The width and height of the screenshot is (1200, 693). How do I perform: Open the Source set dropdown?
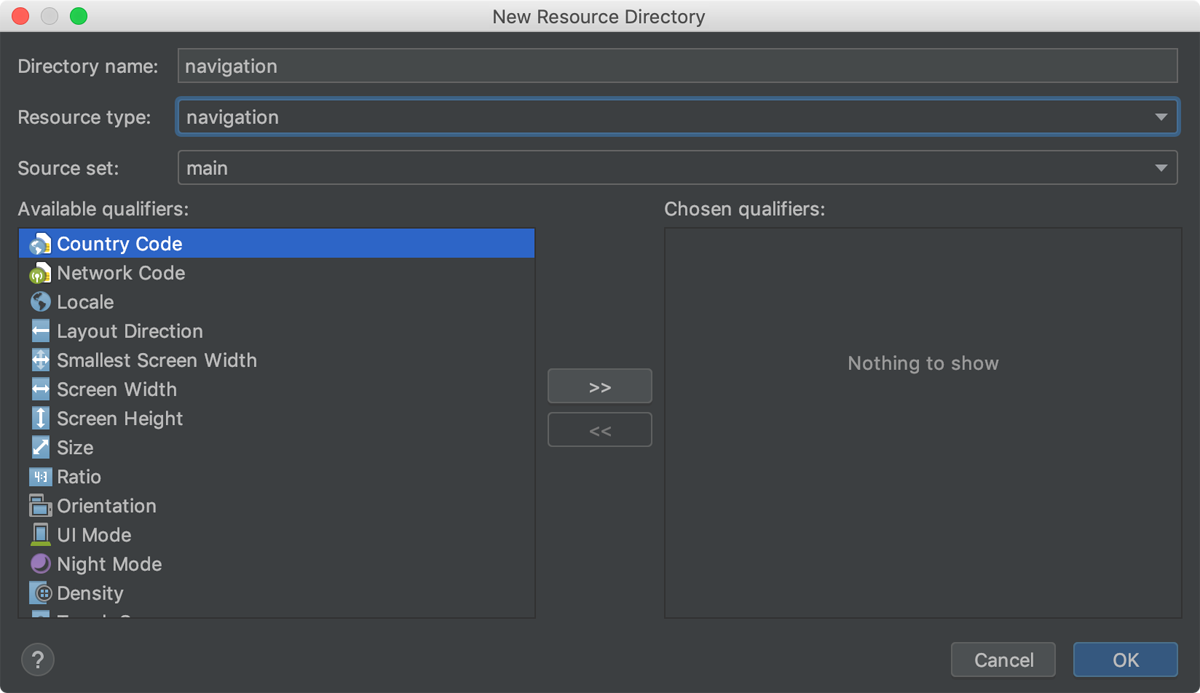click(677, 168)
